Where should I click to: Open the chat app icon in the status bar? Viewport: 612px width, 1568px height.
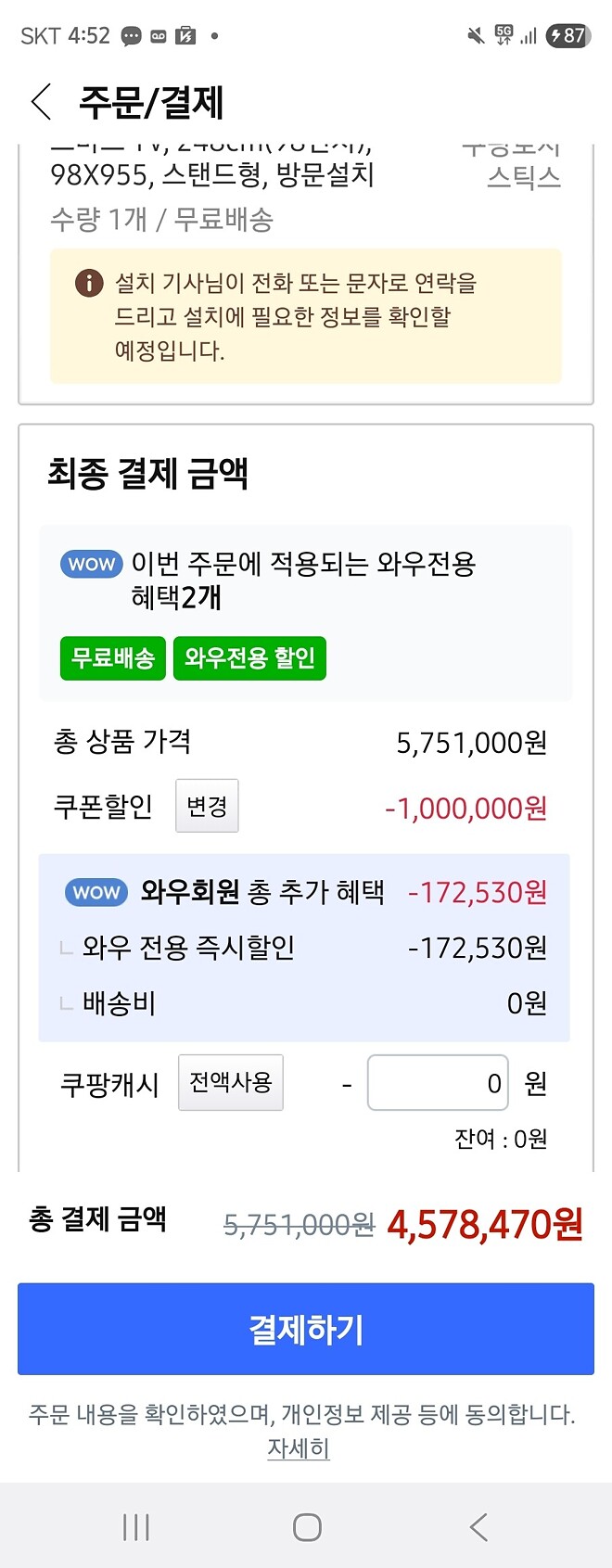pos(132,36)
